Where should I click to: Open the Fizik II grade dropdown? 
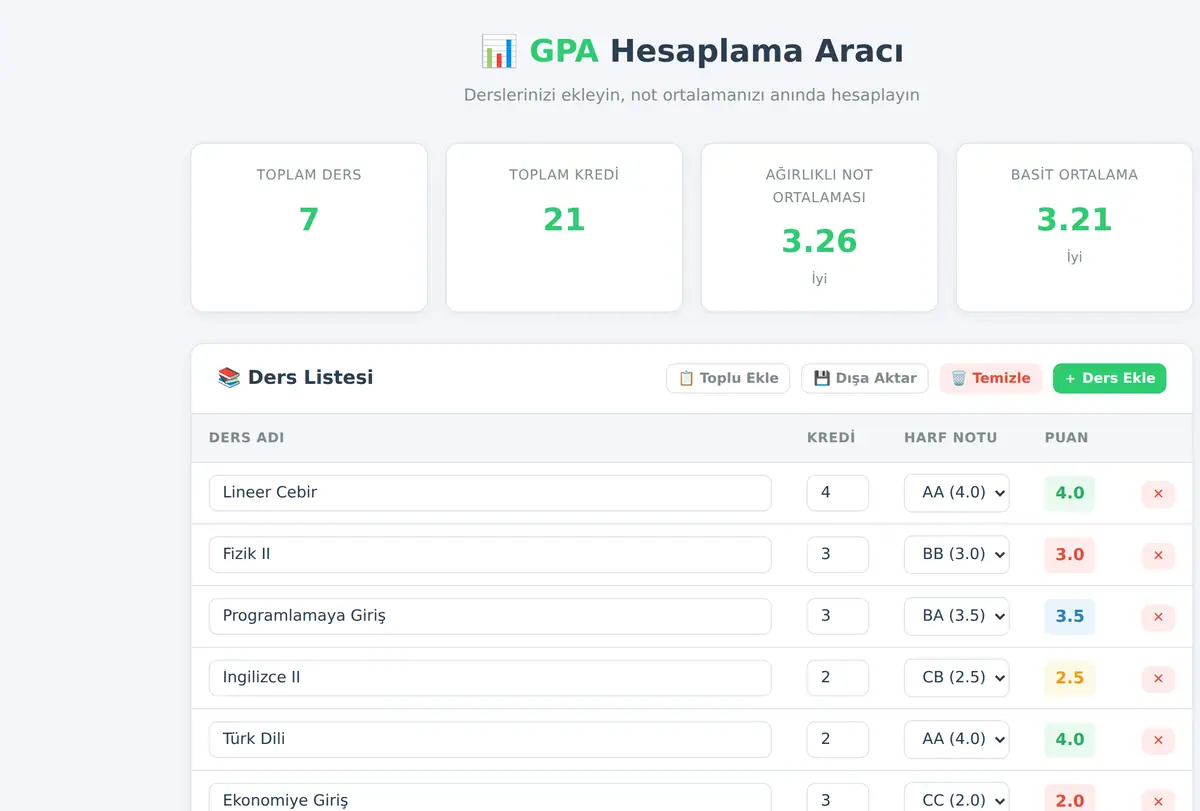coord(956,555)
